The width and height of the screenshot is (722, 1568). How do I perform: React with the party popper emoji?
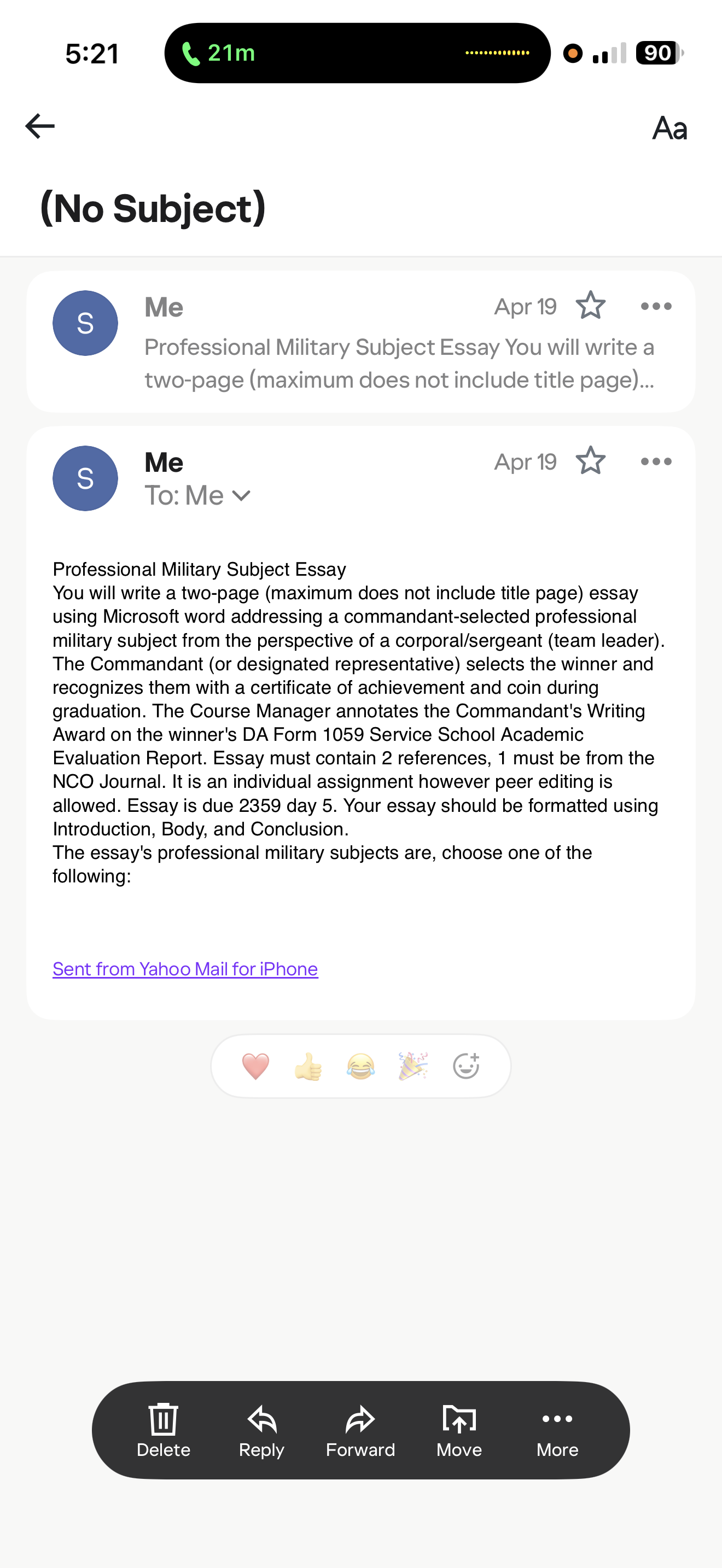[414, 1067]
